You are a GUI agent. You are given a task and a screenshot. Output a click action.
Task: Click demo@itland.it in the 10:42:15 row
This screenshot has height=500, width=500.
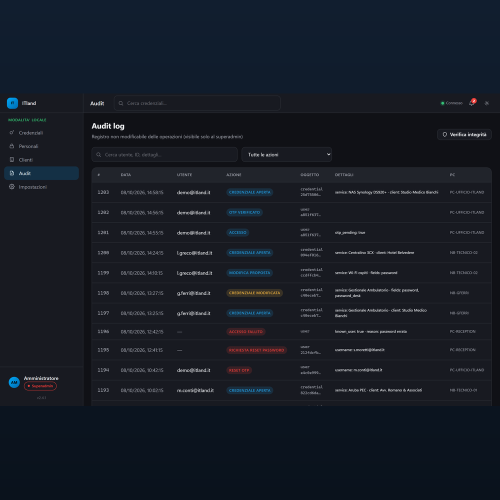pyautogui.click(x=193, y=370)
